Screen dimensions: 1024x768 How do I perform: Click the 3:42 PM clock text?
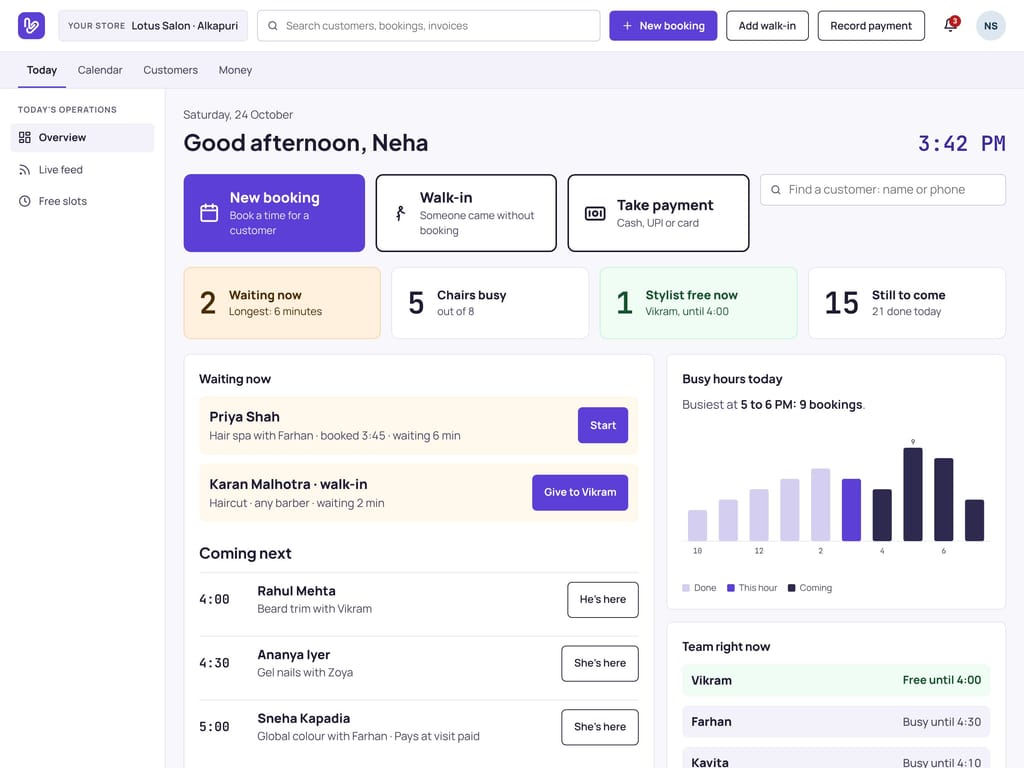click(x=961, y=143)
